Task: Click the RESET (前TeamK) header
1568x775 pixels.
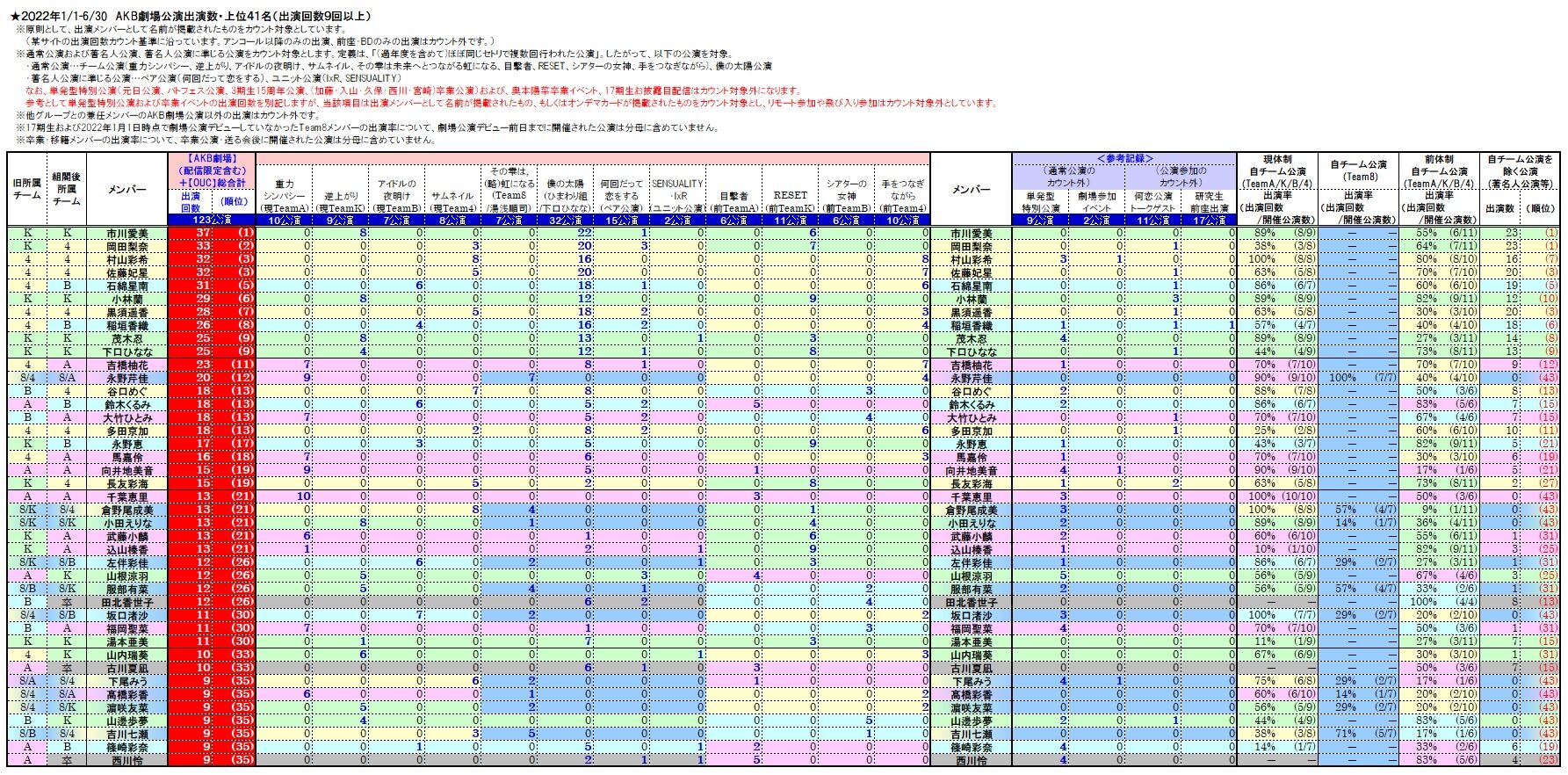Action: (x=790, y=196)
